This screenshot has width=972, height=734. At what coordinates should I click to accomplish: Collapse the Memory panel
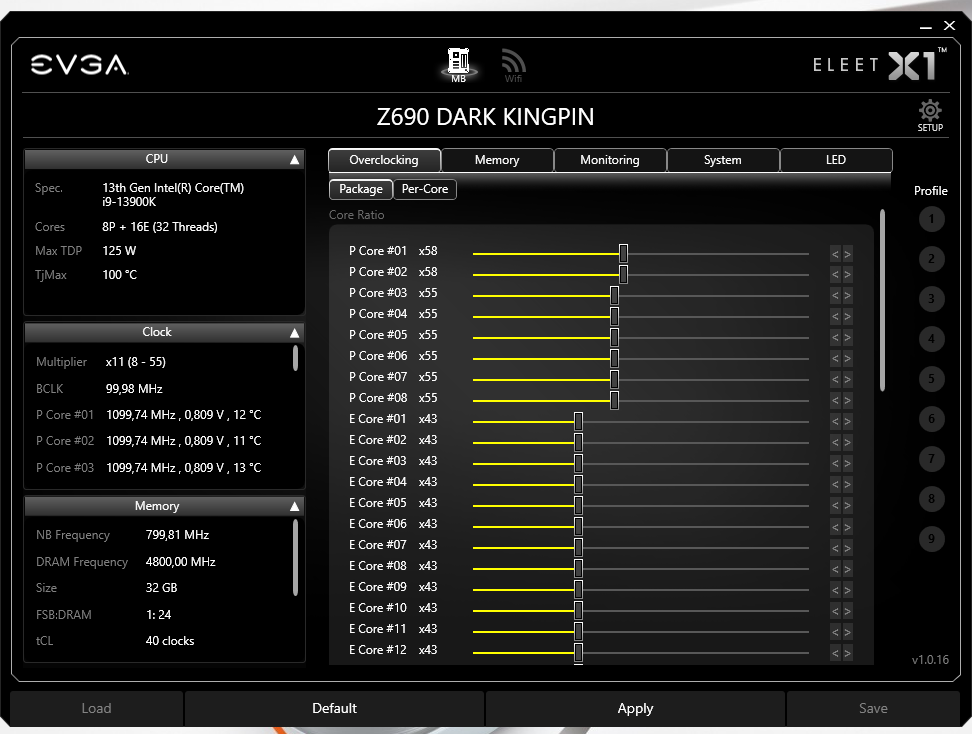tap(293, 505)
